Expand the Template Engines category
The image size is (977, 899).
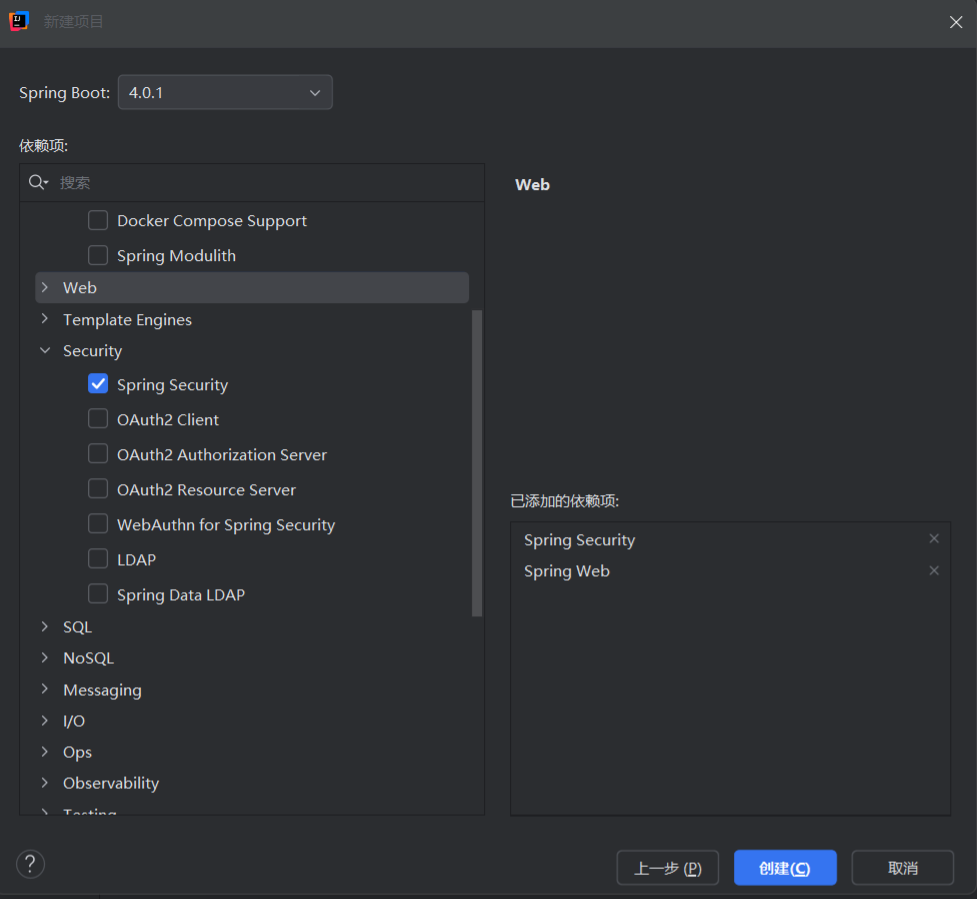click(x=45, y=320)
